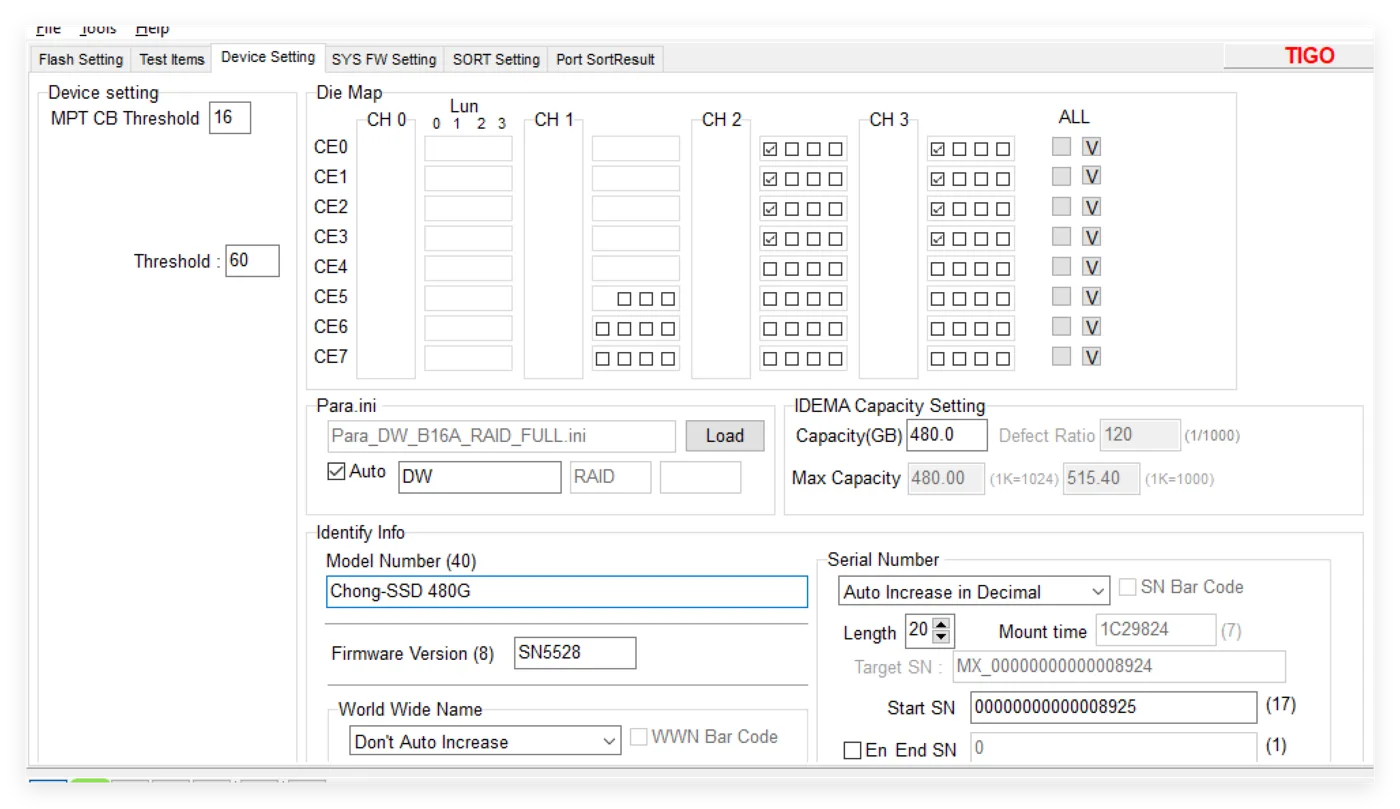Open the Auto Increase in Decimal dropdown

coord(974,591)
